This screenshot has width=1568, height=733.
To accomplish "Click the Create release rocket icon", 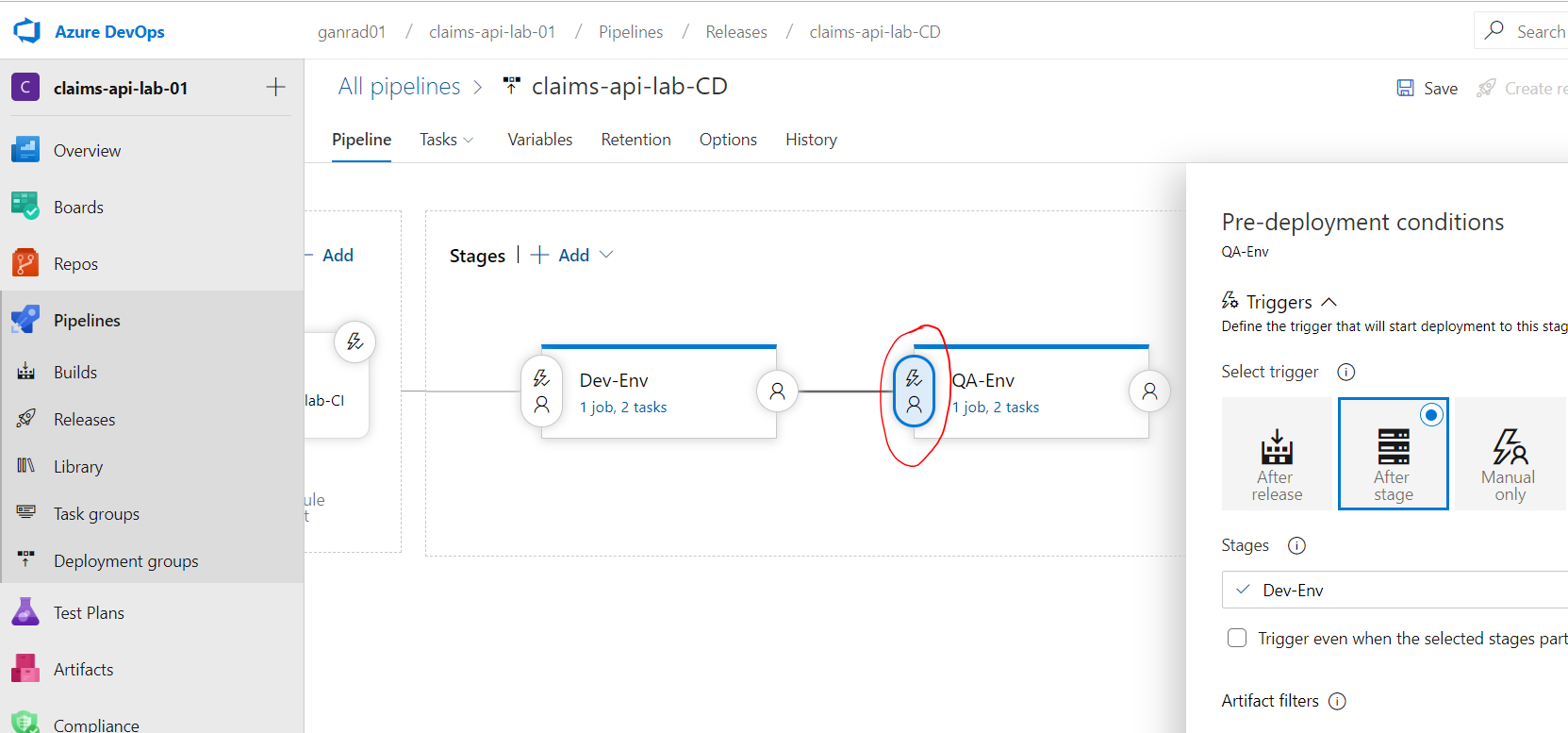I will click(x=1487, y=88).
